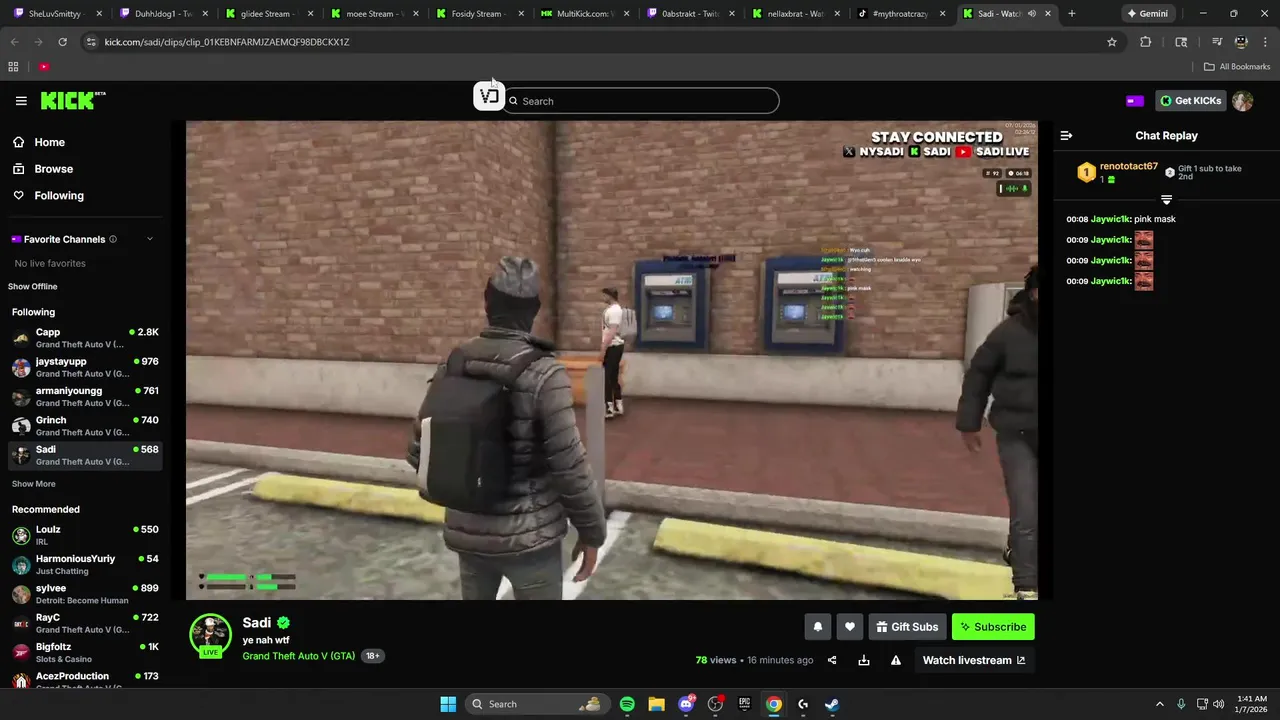This screenshot has width=1280, height=720.
Task: Click the Favorite Channels info icon
Action: (113, 239)
